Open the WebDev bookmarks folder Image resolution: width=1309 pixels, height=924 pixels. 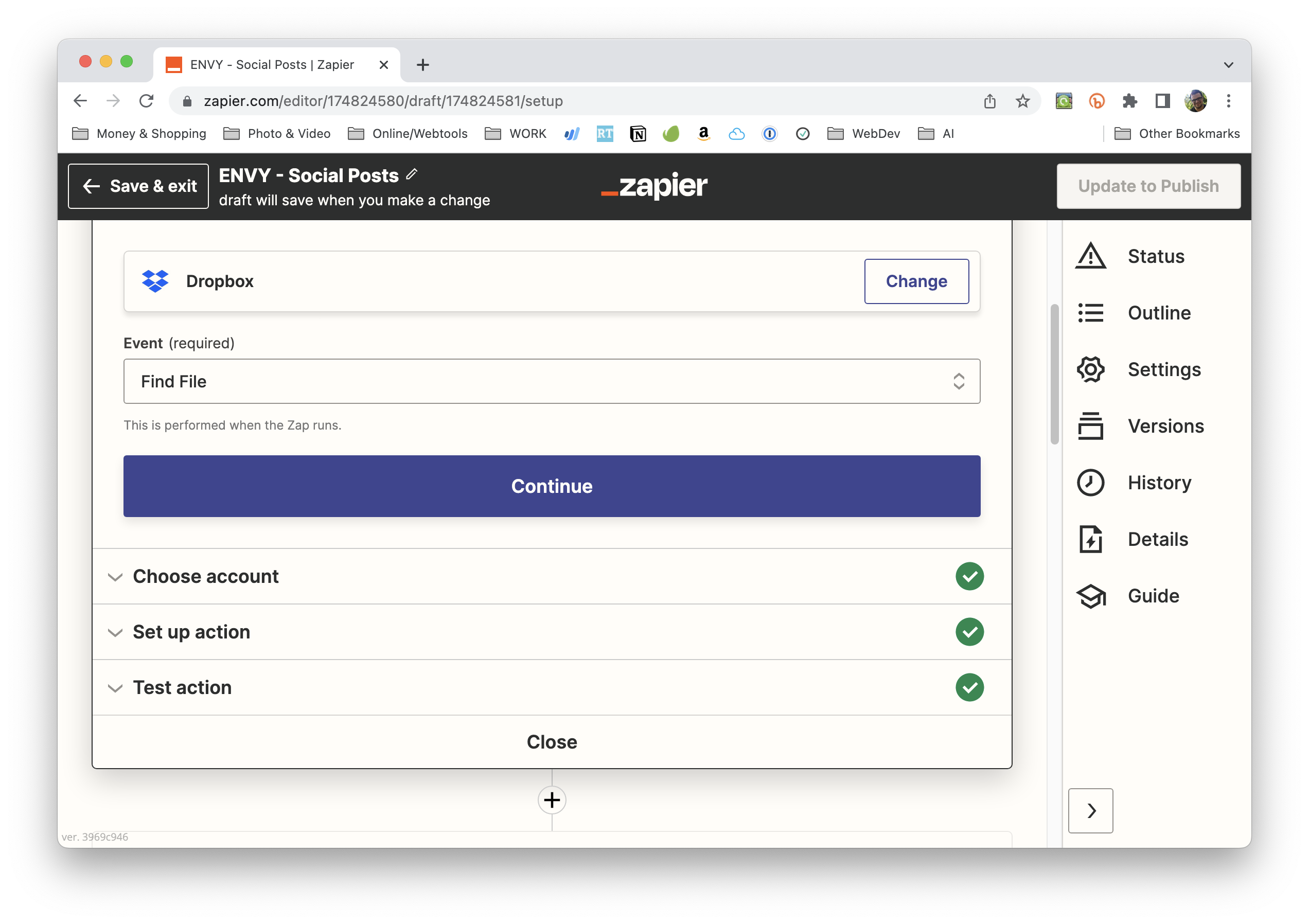864,133
